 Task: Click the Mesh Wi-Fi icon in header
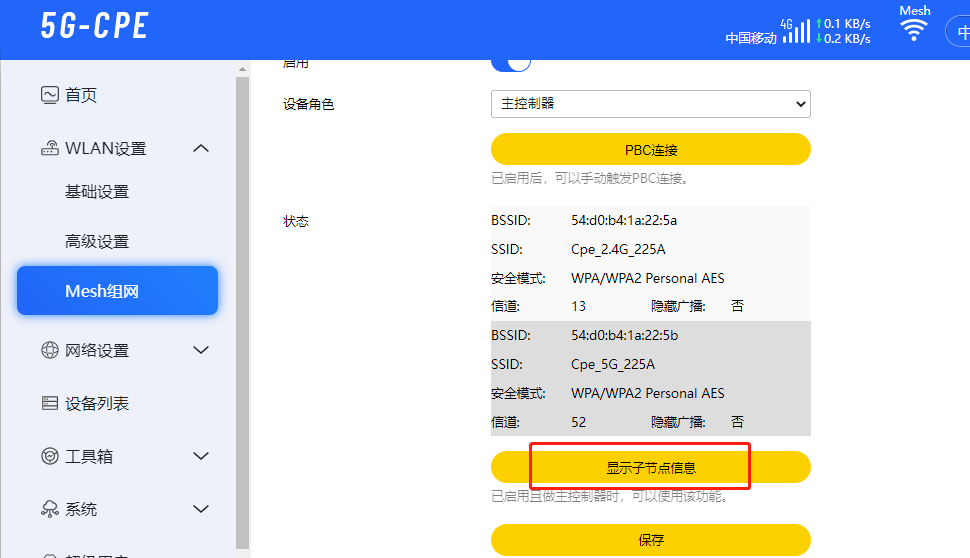click(x=913, y=29)
